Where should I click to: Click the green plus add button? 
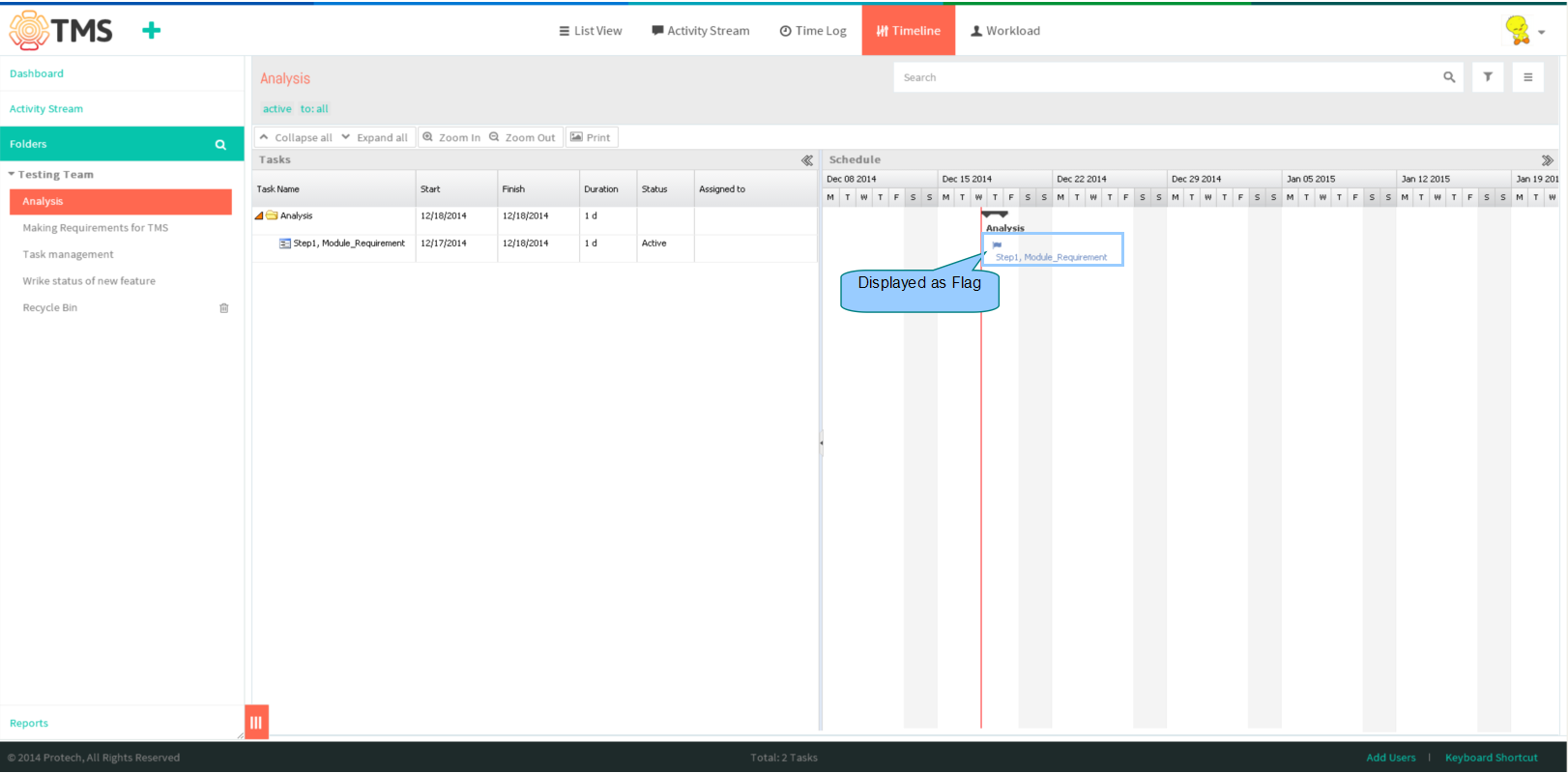coord(151,31)
